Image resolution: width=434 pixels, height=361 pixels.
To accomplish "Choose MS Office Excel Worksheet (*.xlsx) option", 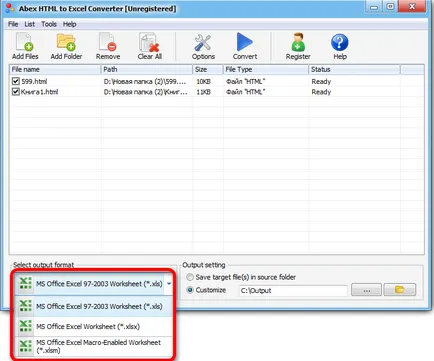I will point(94,326).
